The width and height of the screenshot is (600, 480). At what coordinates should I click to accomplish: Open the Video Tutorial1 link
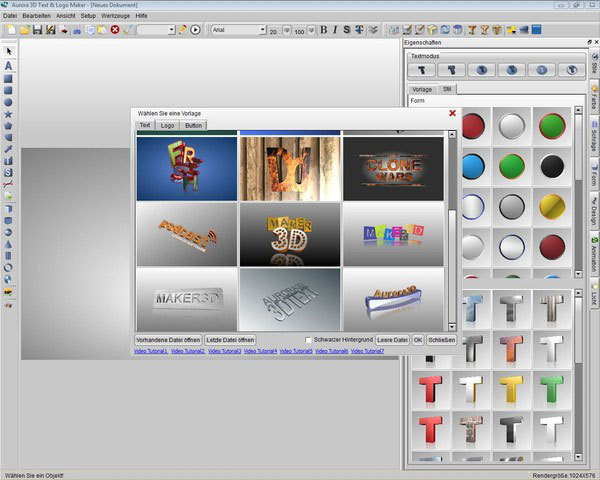(x=151, y=351)
